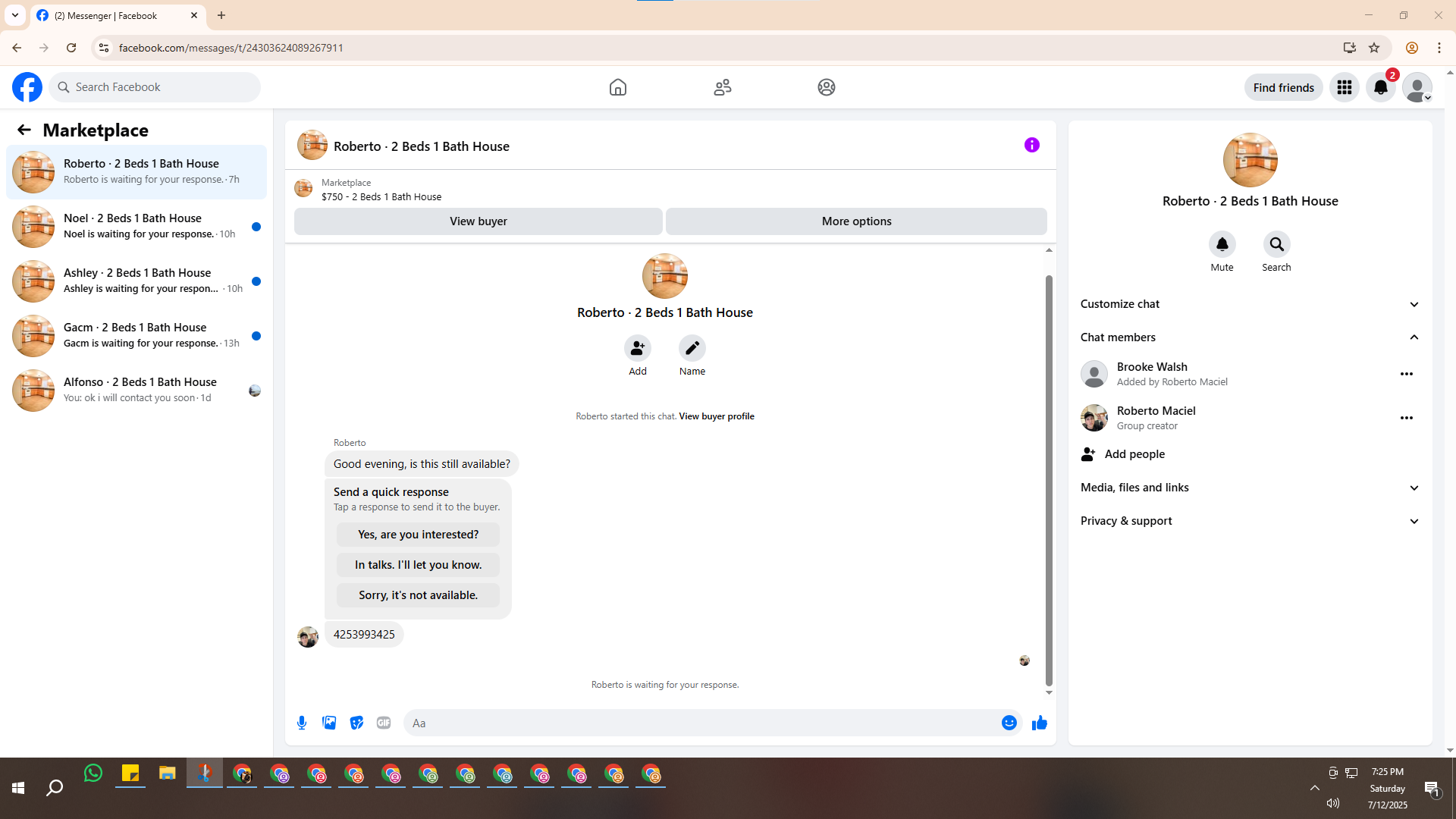Go to Facebook Home tab
1456x819 pixels.
[x=617, y=87]
